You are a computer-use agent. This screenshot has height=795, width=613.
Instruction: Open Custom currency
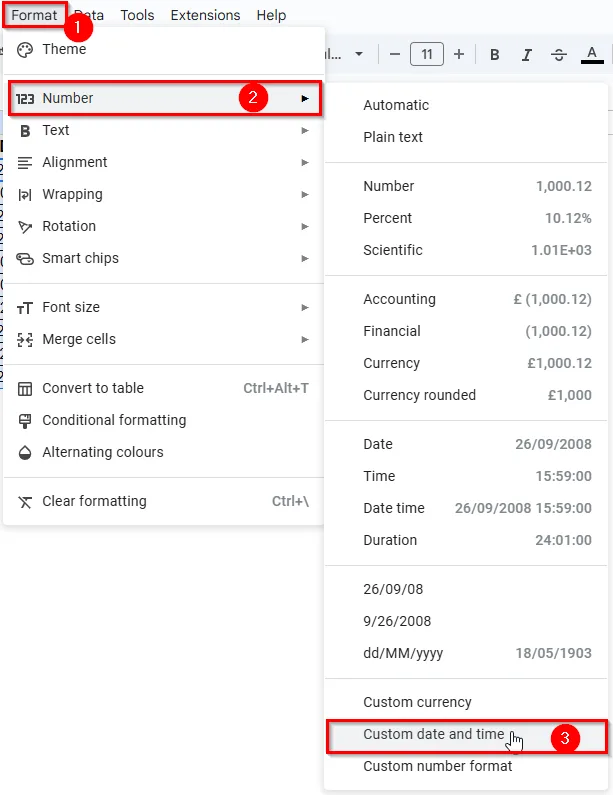pyautogui.click(x=466, y=703)
